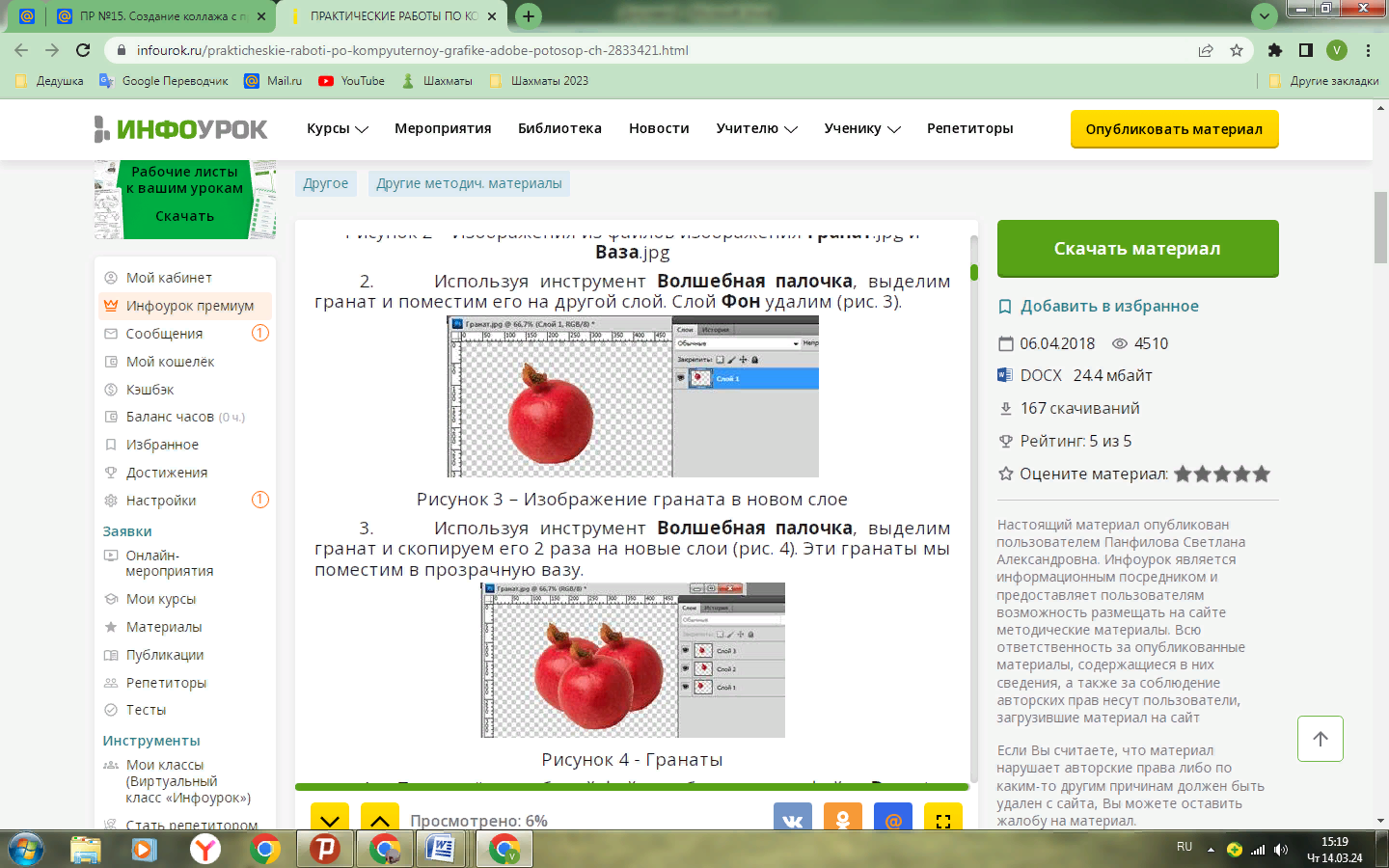Open Репетиторы in top navigation
This screenshot has width=1389, height=868.
pos(969,128)
